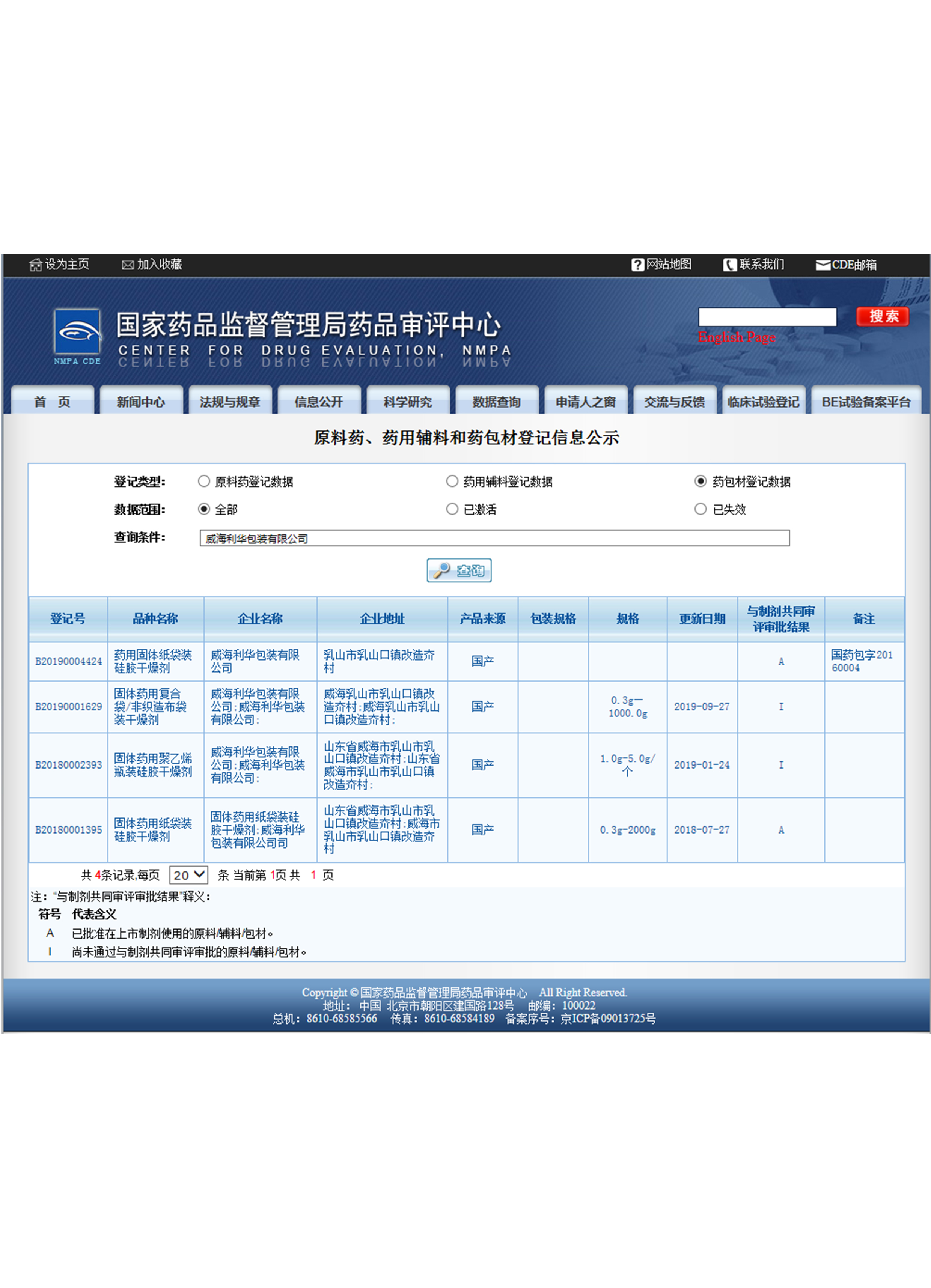Click the 网站地图 question mark icon
This screenshot has height=1288, width=931.
coord(637,265)
